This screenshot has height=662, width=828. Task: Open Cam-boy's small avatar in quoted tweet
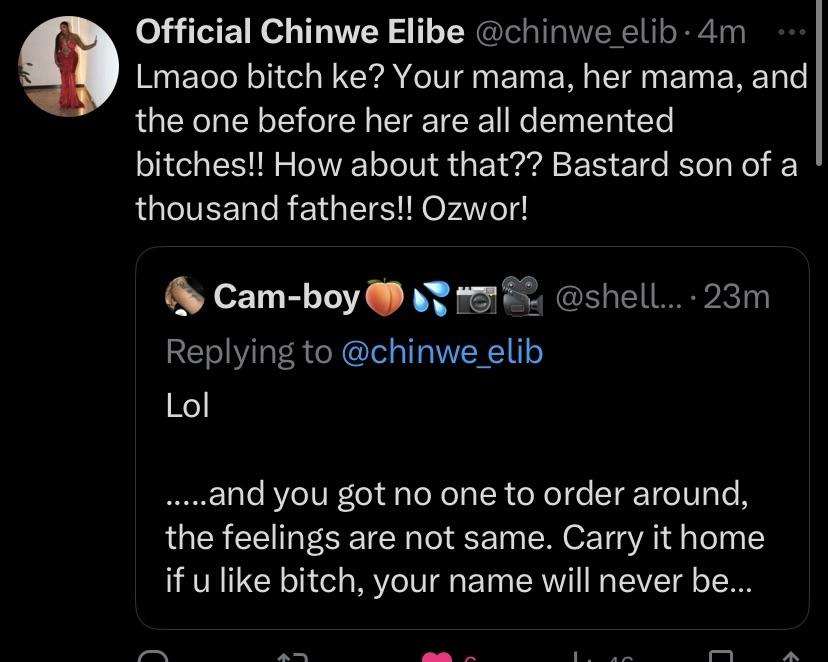185,296
